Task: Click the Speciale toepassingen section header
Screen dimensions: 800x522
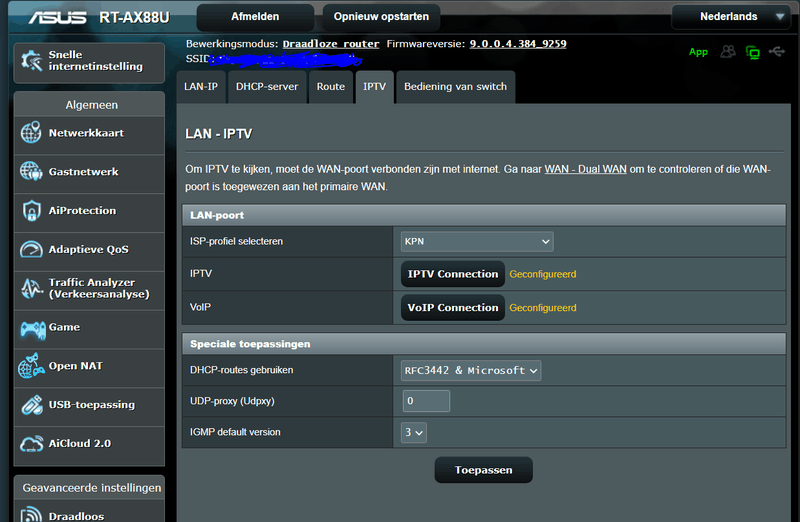Action: click(484, 344)
